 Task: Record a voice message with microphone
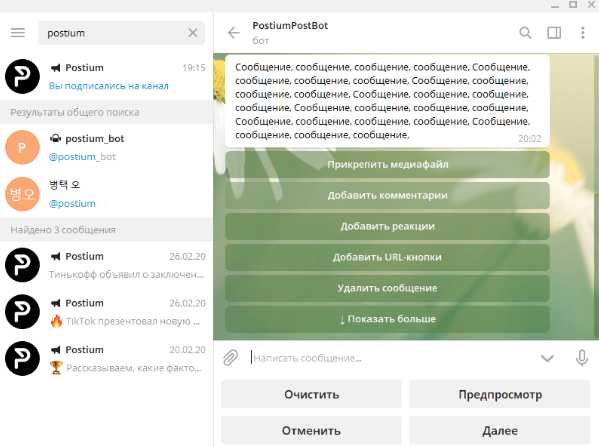[x=581, y=358]
